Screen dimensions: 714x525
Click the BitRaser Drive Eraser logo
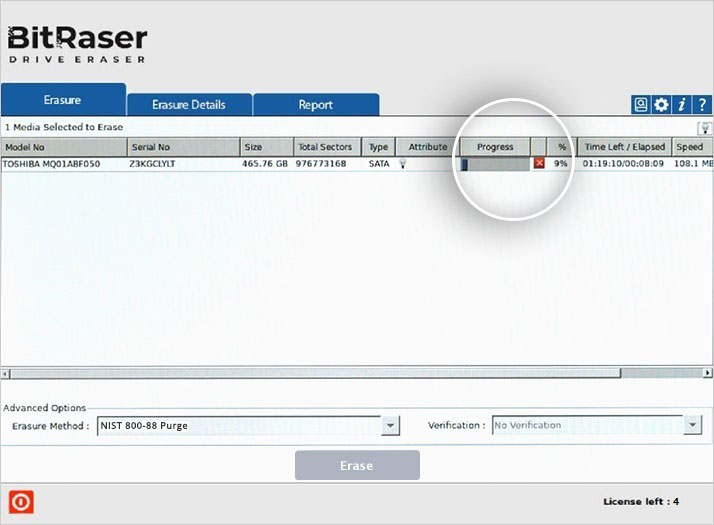pyautogui.click(x=77, y=44)
